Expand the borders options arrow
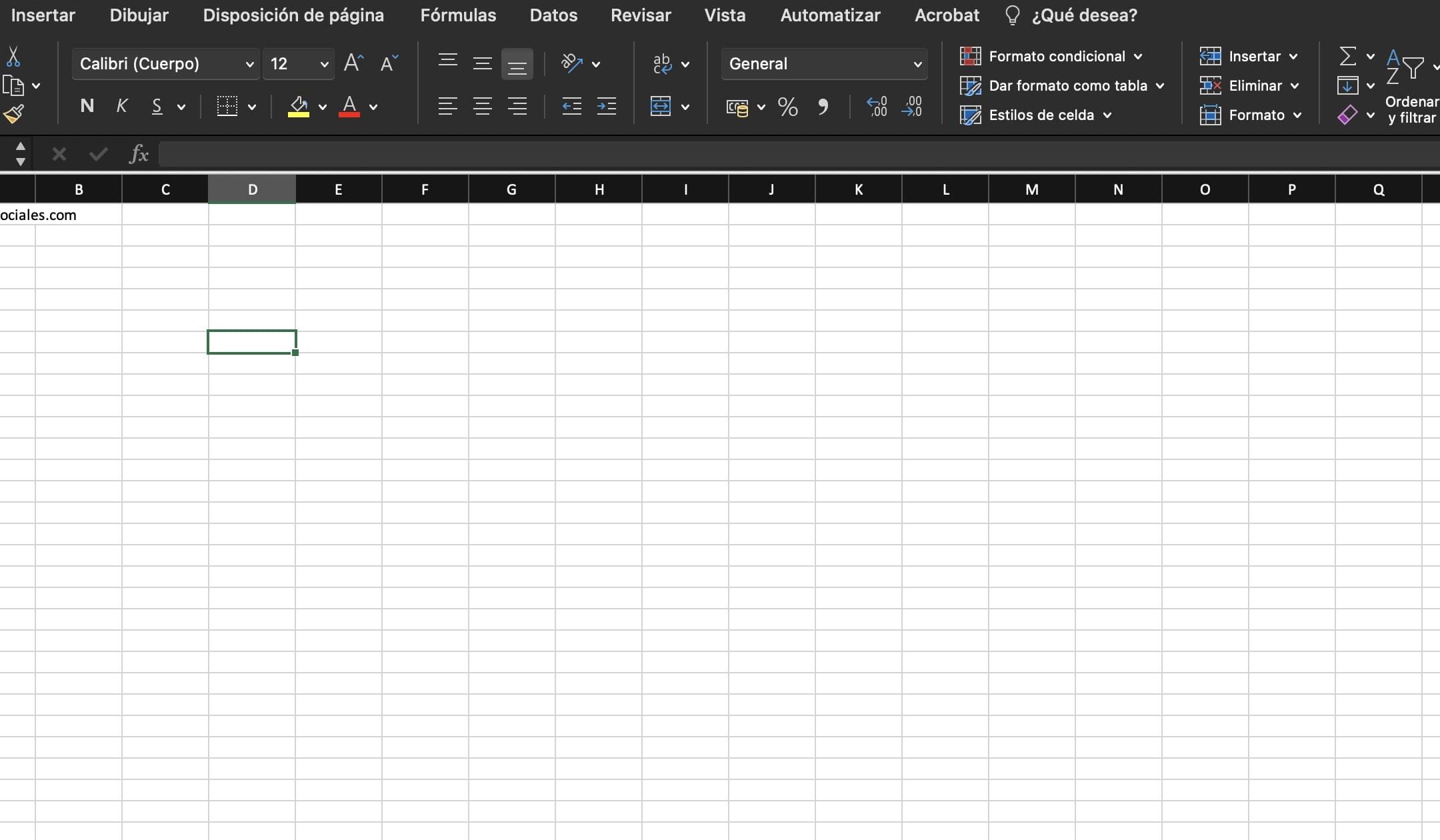Viewport: 1440px width, 840px height. 252,107
